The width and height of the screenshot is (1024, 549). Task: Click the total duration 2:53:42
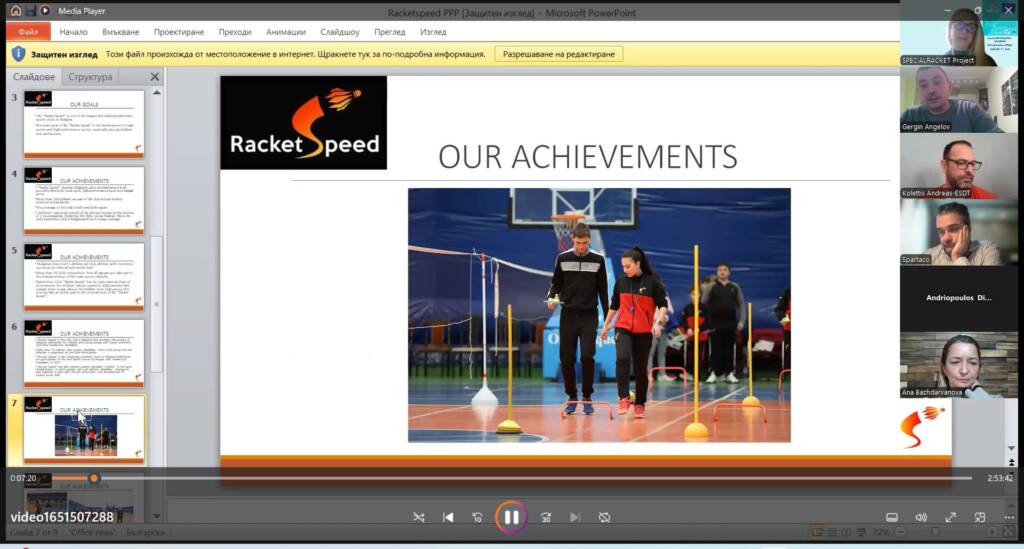pyautogui.click(x=1000, y=478)
